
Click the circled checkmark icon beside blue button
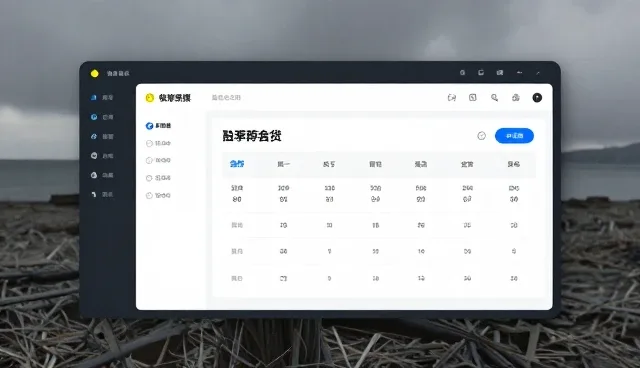[x=482, y=136]
